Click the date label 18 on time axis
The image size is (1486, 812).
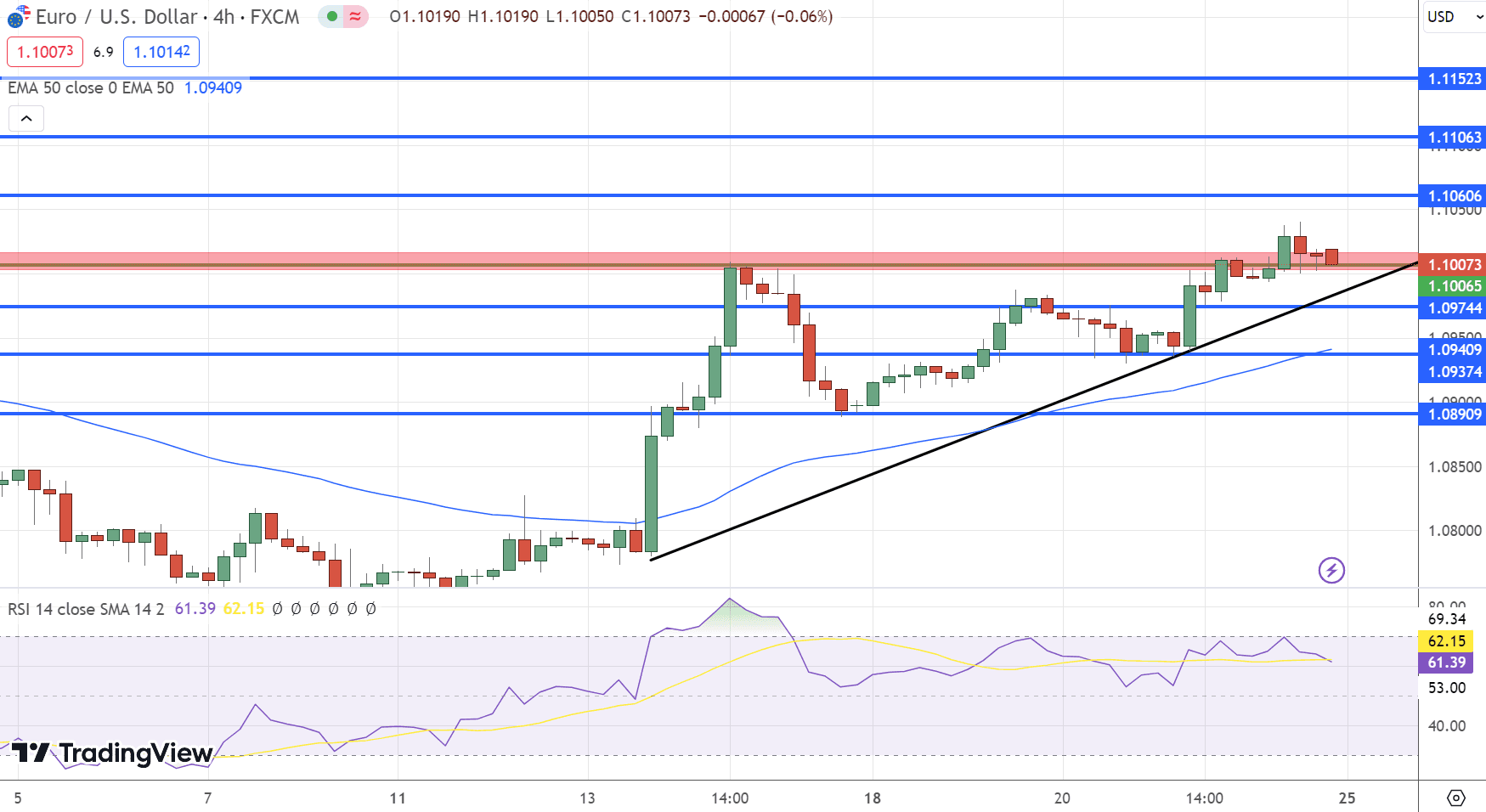click(x=873, y=798)
